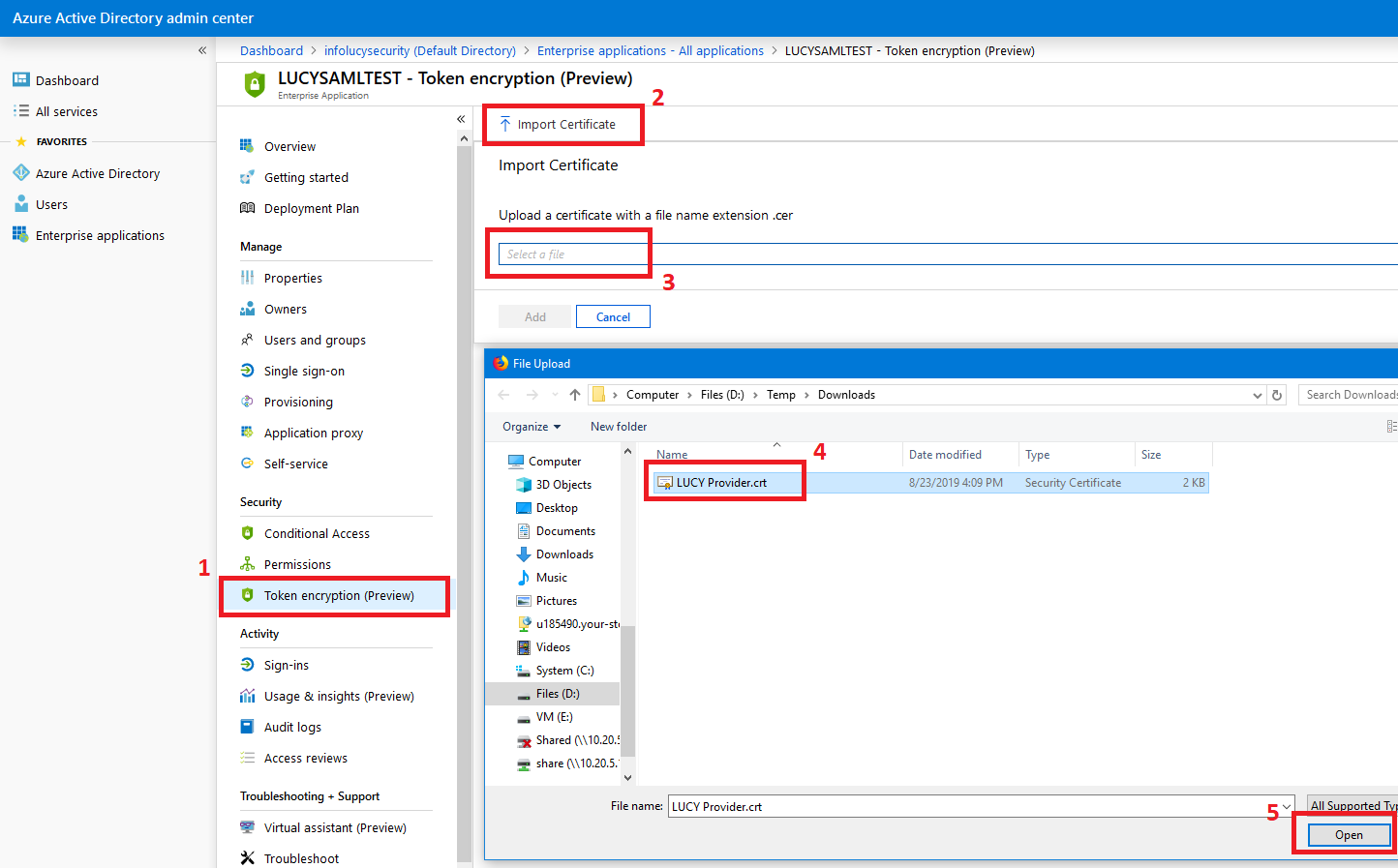
Task: Click New folder button
Action: tap(619, 427)
